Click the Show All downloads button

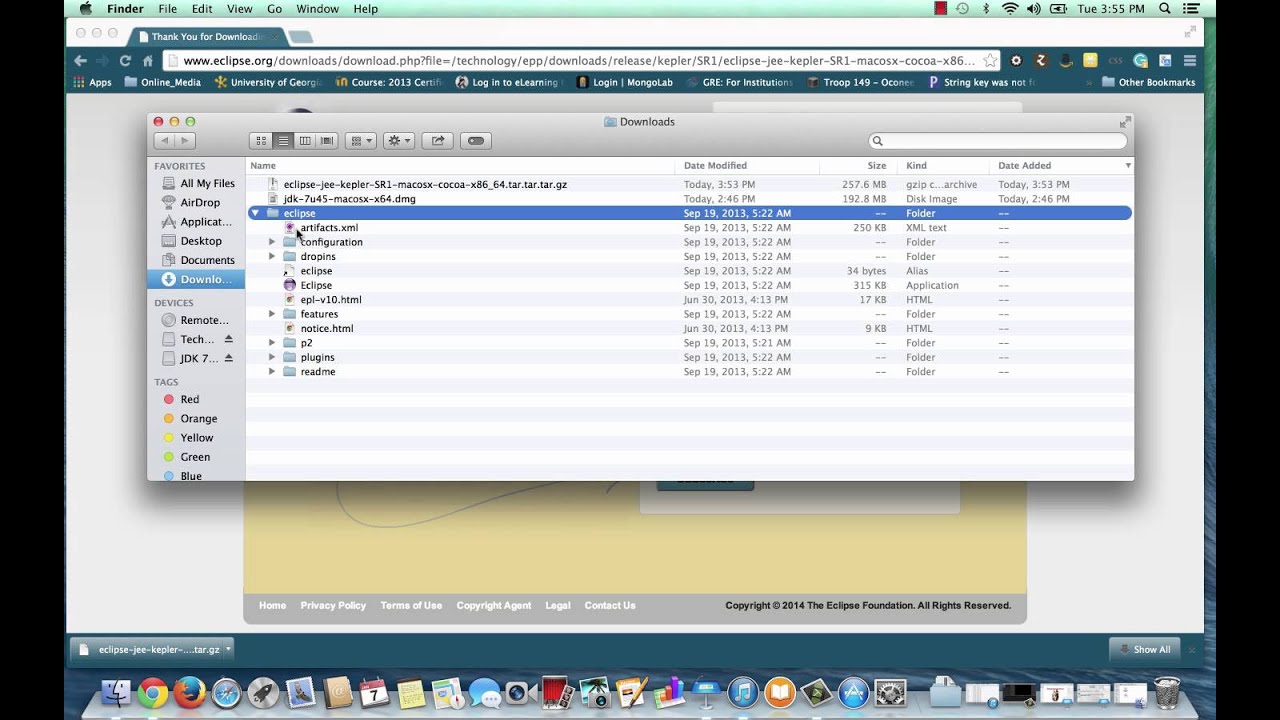pos(1144,649)
